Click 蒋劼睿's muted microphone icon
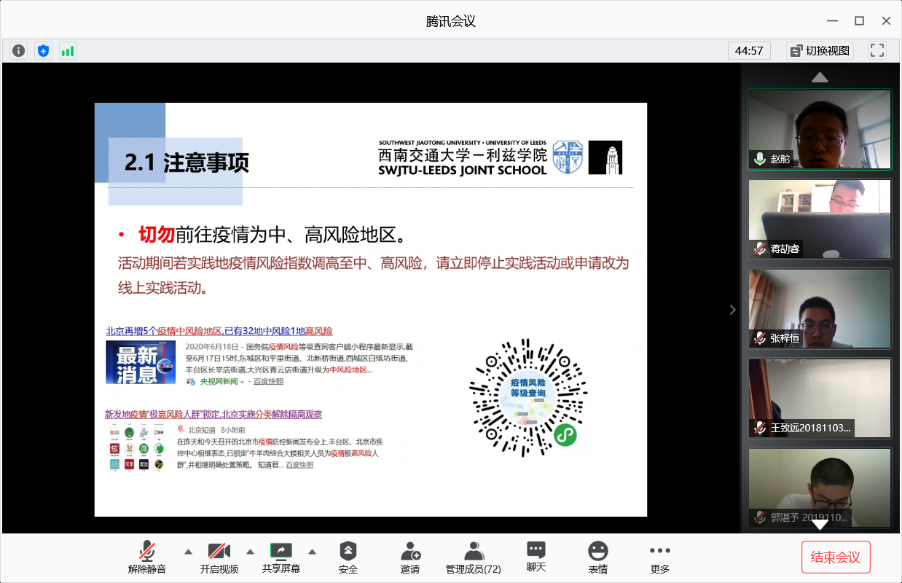The width and height of the screenshot is (902, 583). pos(760,249)
